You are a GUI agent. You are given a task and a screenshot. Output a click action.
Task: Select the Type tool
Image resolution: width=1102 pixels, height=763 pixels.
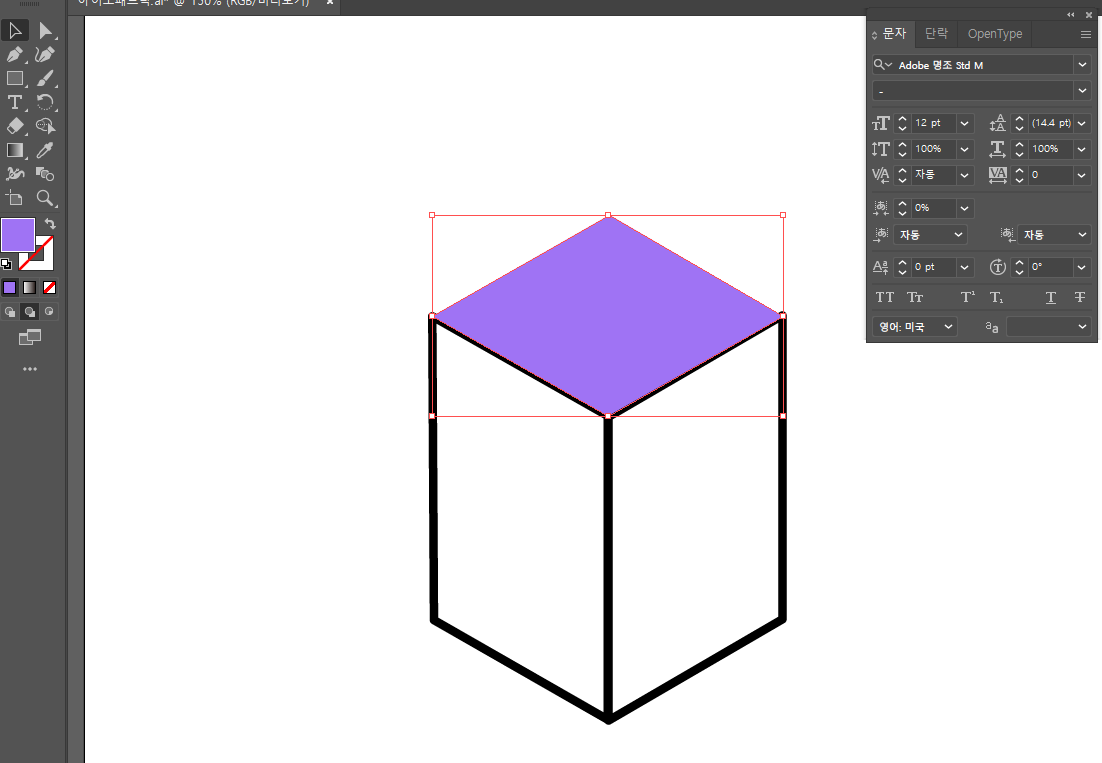tap(15, 103)
